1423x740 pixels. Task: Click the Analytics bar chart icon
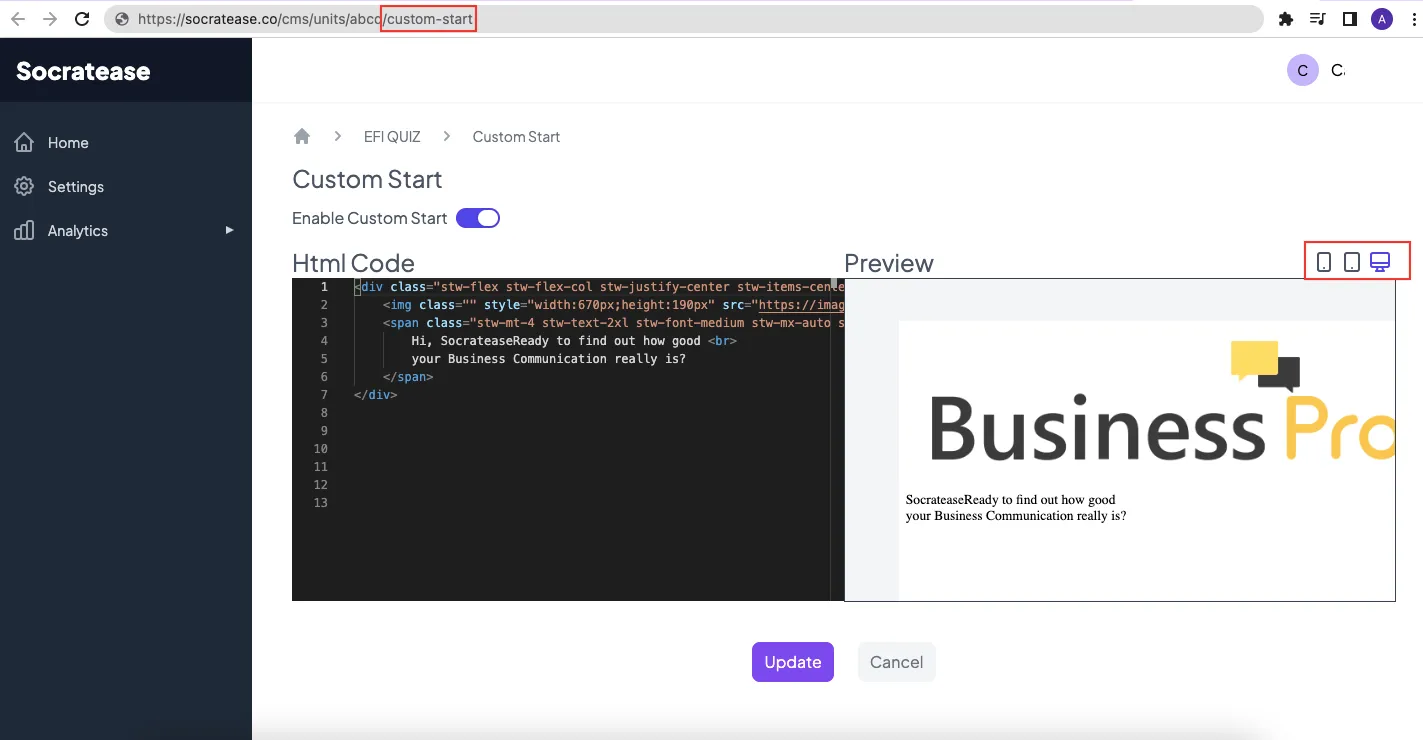[x=25, y=231]
